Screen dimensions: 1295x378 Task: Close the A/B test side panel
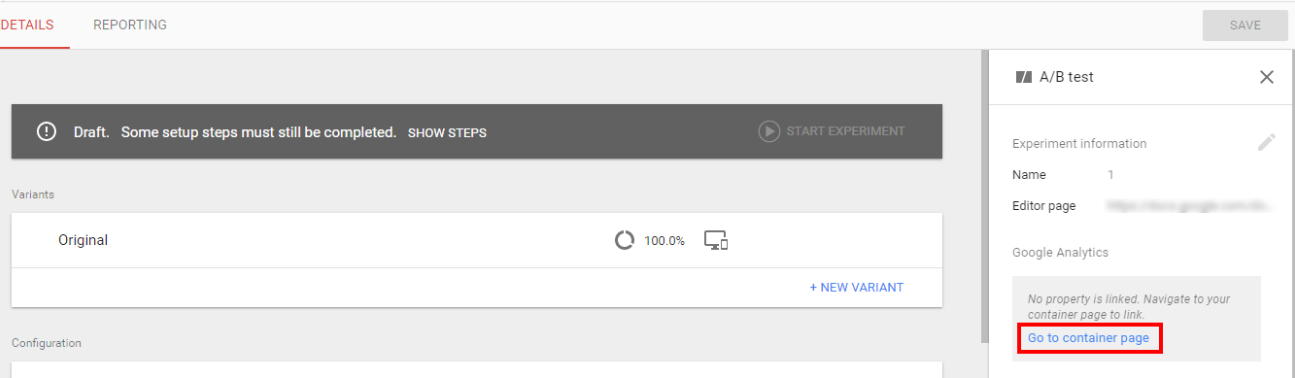click(1266, 77)
